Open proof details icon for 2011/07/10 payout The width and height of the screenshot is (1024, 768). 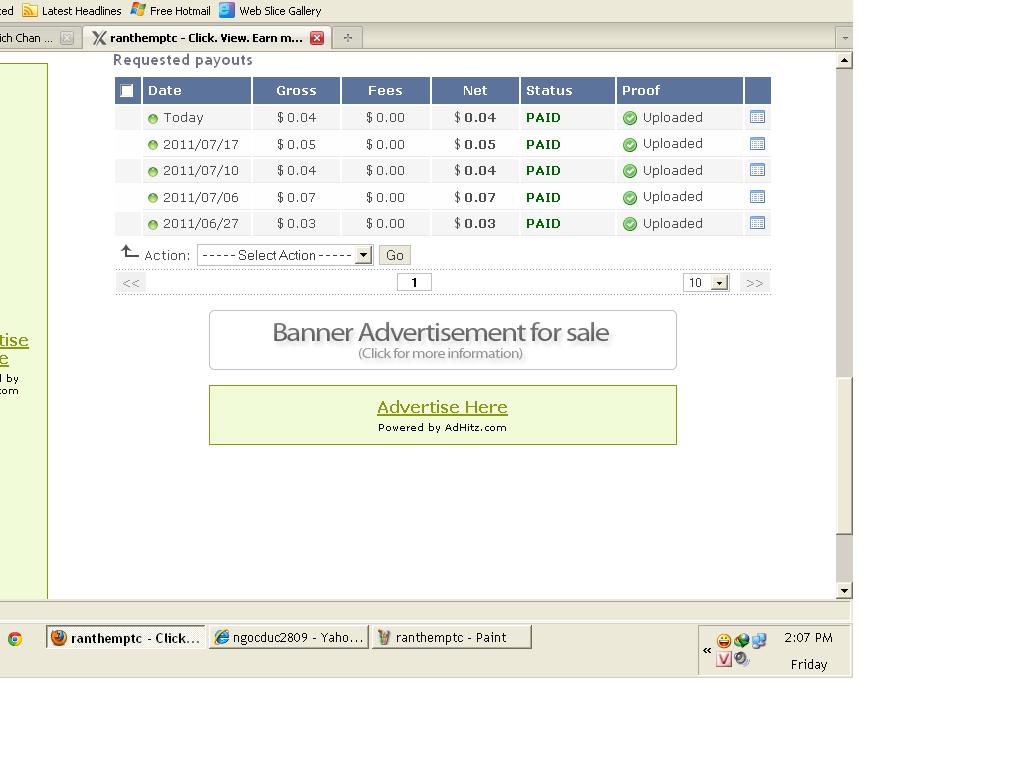[757, 170]
